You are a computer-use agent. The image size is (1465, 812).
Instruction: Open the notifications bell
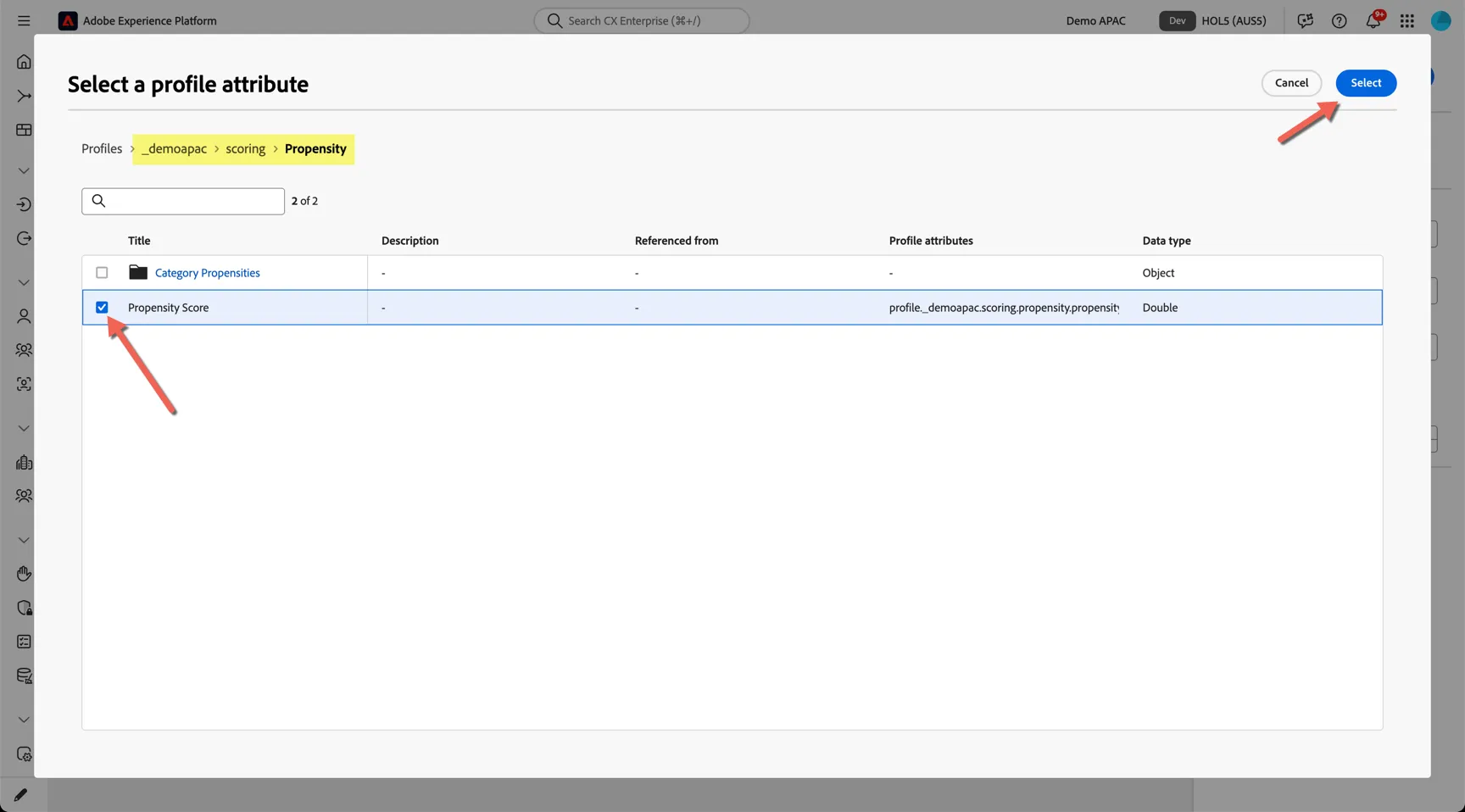(1373, 20)
